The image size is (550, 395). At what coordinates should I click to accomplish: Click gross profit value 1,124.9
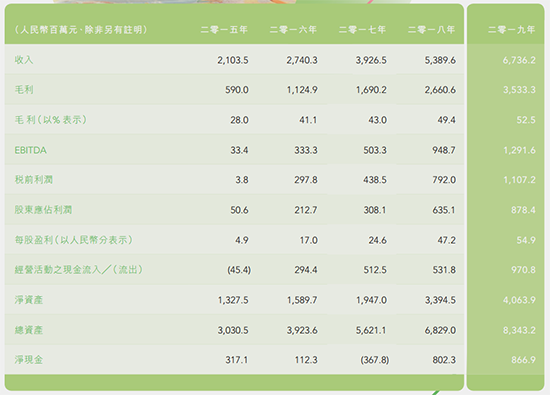point(302,90)
